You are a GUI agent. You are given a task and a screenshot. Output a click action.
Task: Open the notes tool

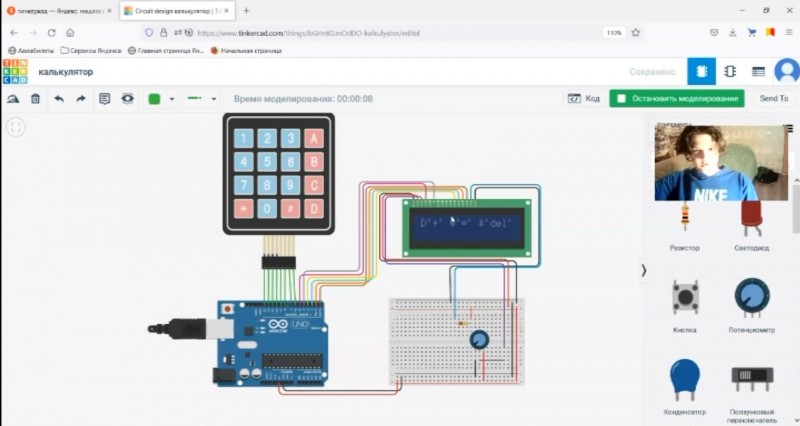(104, 99)
